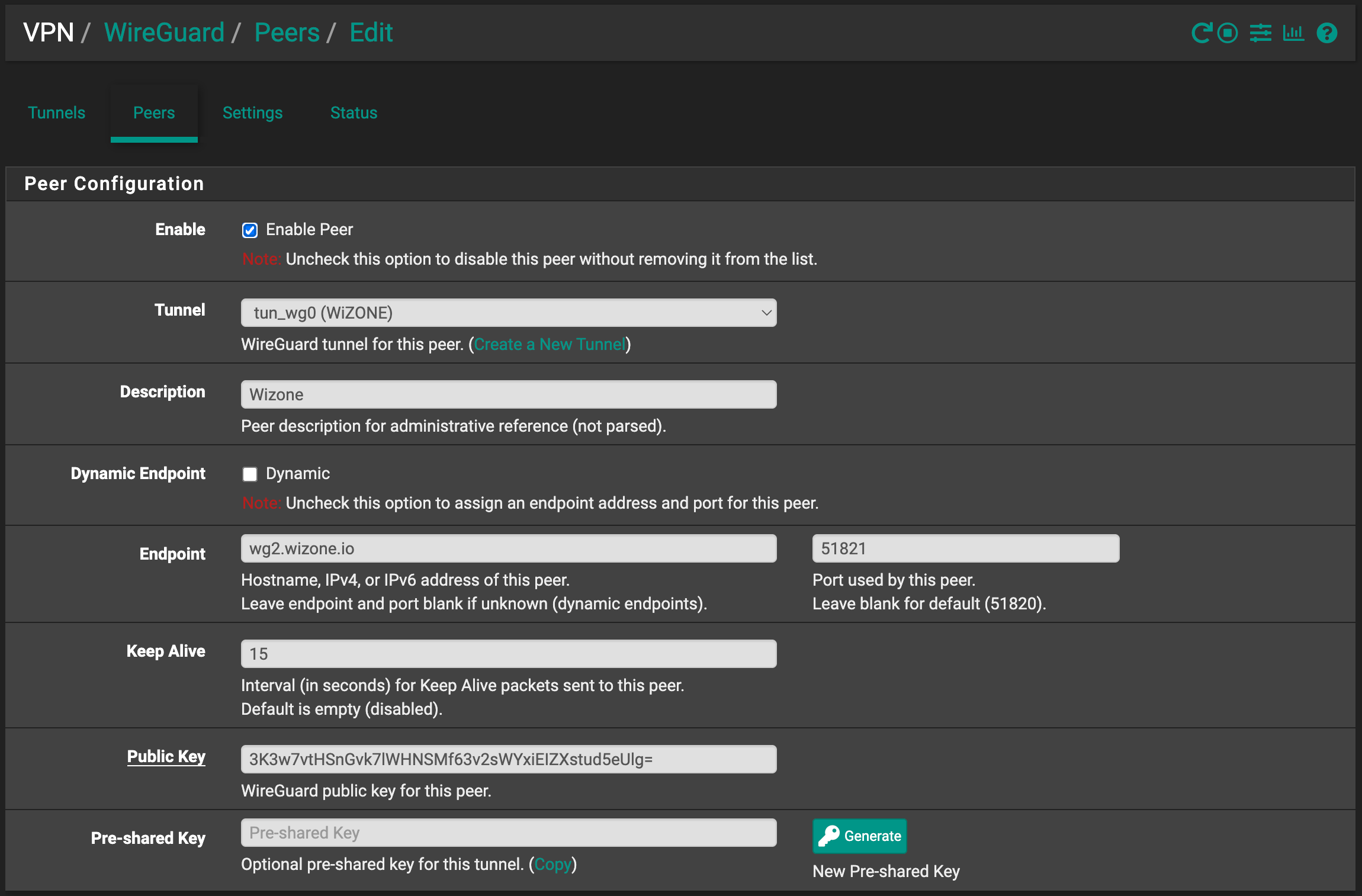Click the help question mark icon
The width and height of the screenshot is (1362, 896).
1327,33
